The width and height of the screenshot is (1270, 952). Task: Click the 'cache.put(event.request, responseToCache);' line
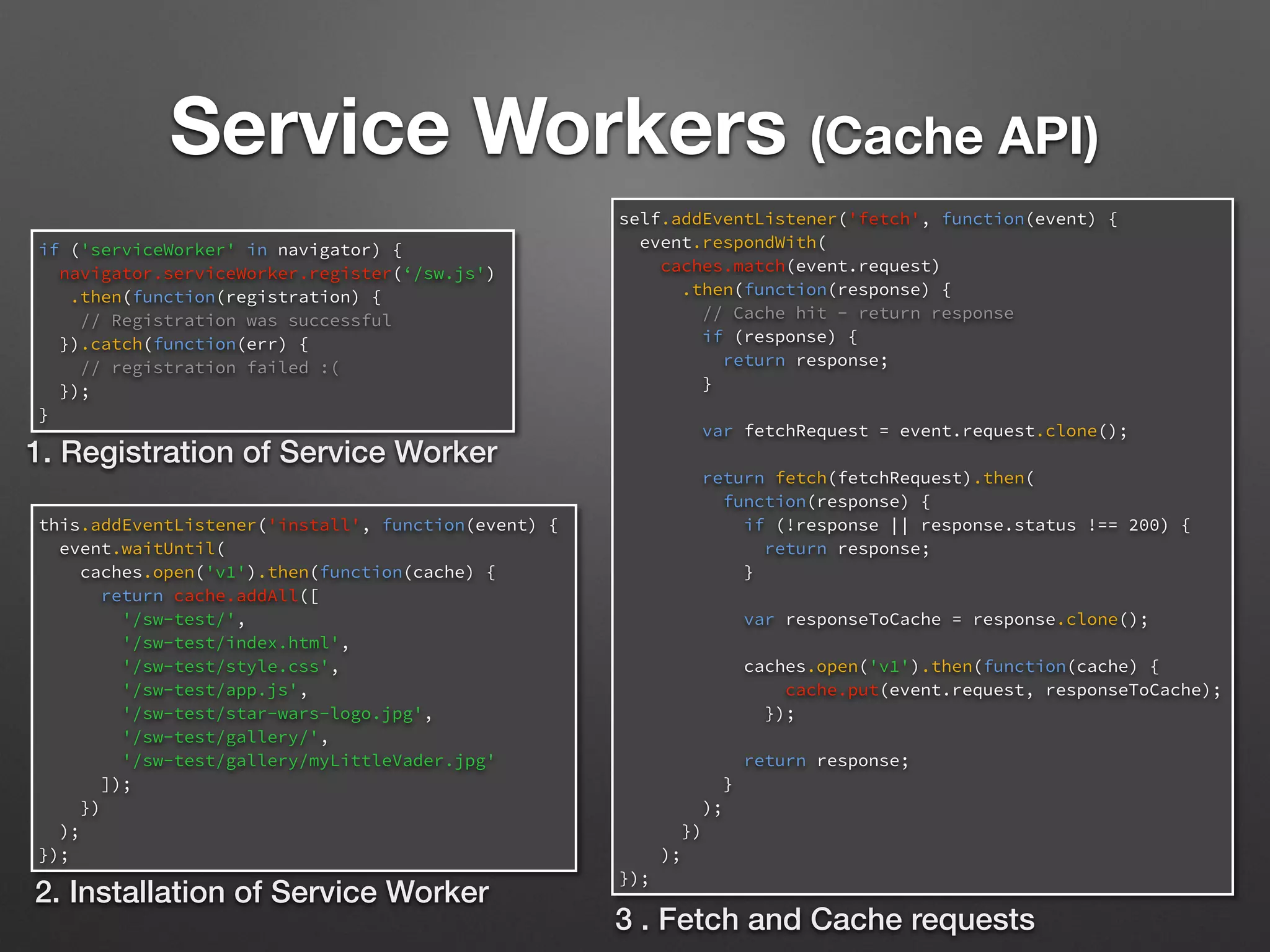click(x=1003, y=690)
